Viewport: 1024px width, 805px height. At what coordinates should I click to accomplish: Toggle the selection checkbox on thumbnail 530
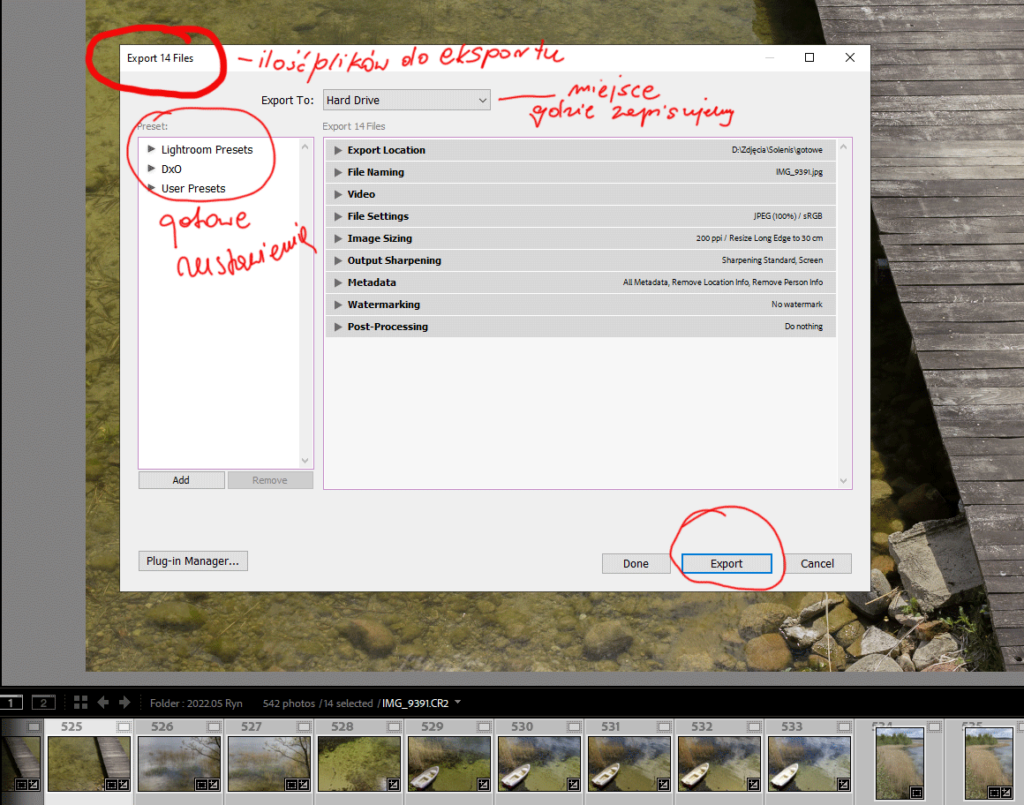572,726
